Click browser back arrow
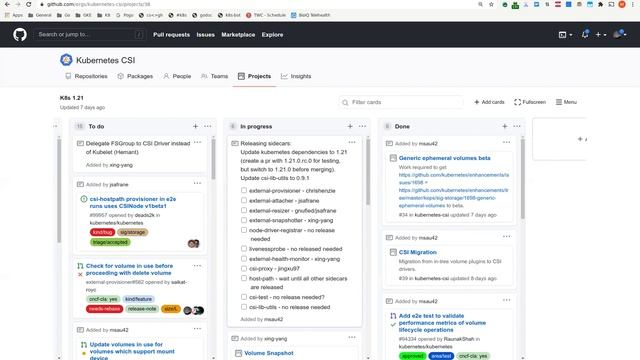640x360 pixels. [x=7, y=4]
